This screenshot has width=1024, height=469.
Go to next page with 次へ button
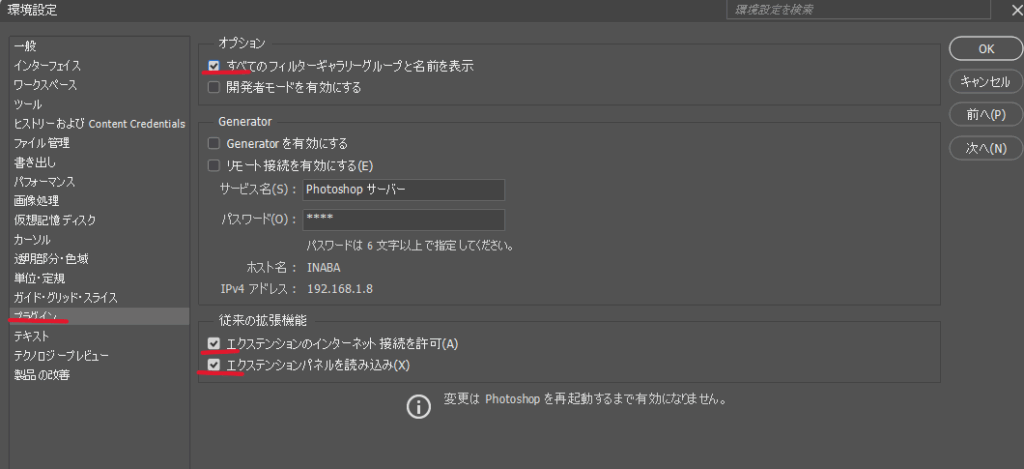pyautogui.click(x=985, y=148)
